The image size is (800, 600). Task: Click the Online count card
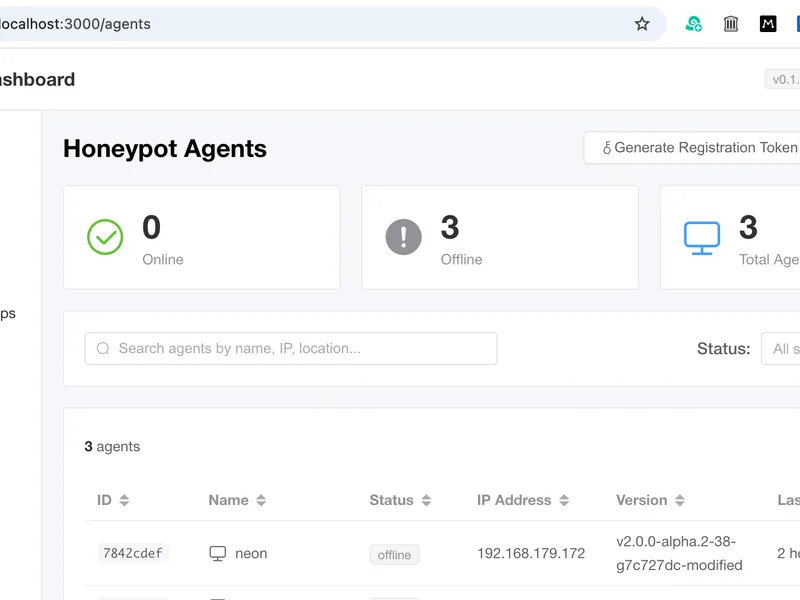(x=202, y=237)
